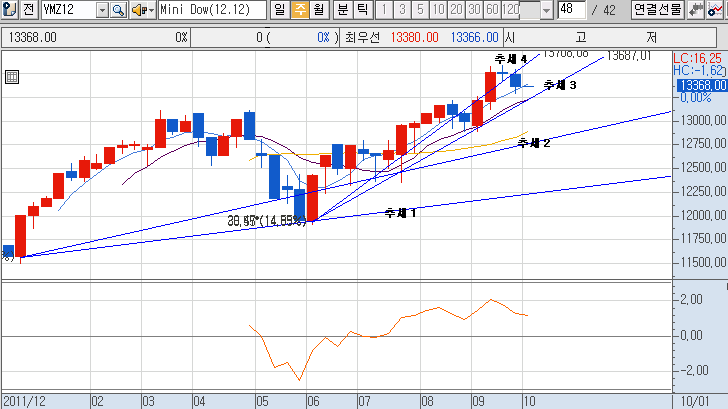The width and height of the screenshot is (728, 409).
Task: Click the magnifier symbol search icon
Action: click(x=119, y=10)
